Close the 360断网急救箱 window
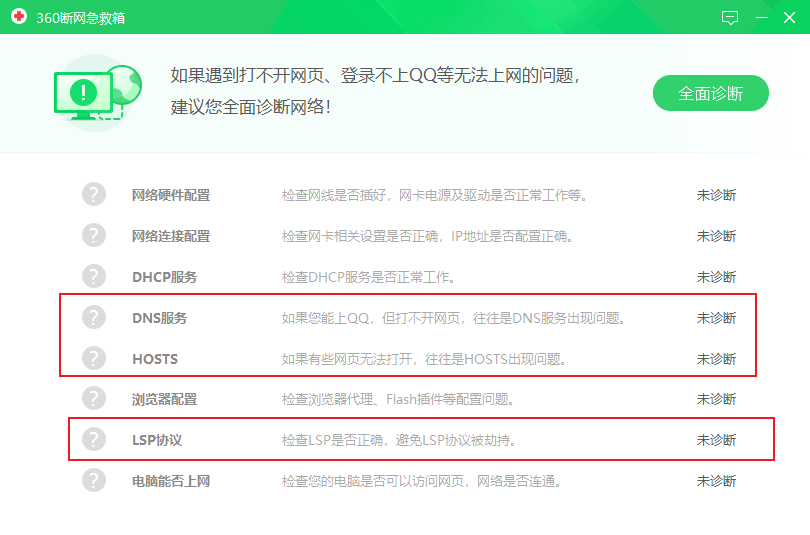Screen dimensions: 810x535 tap(789, 18)
